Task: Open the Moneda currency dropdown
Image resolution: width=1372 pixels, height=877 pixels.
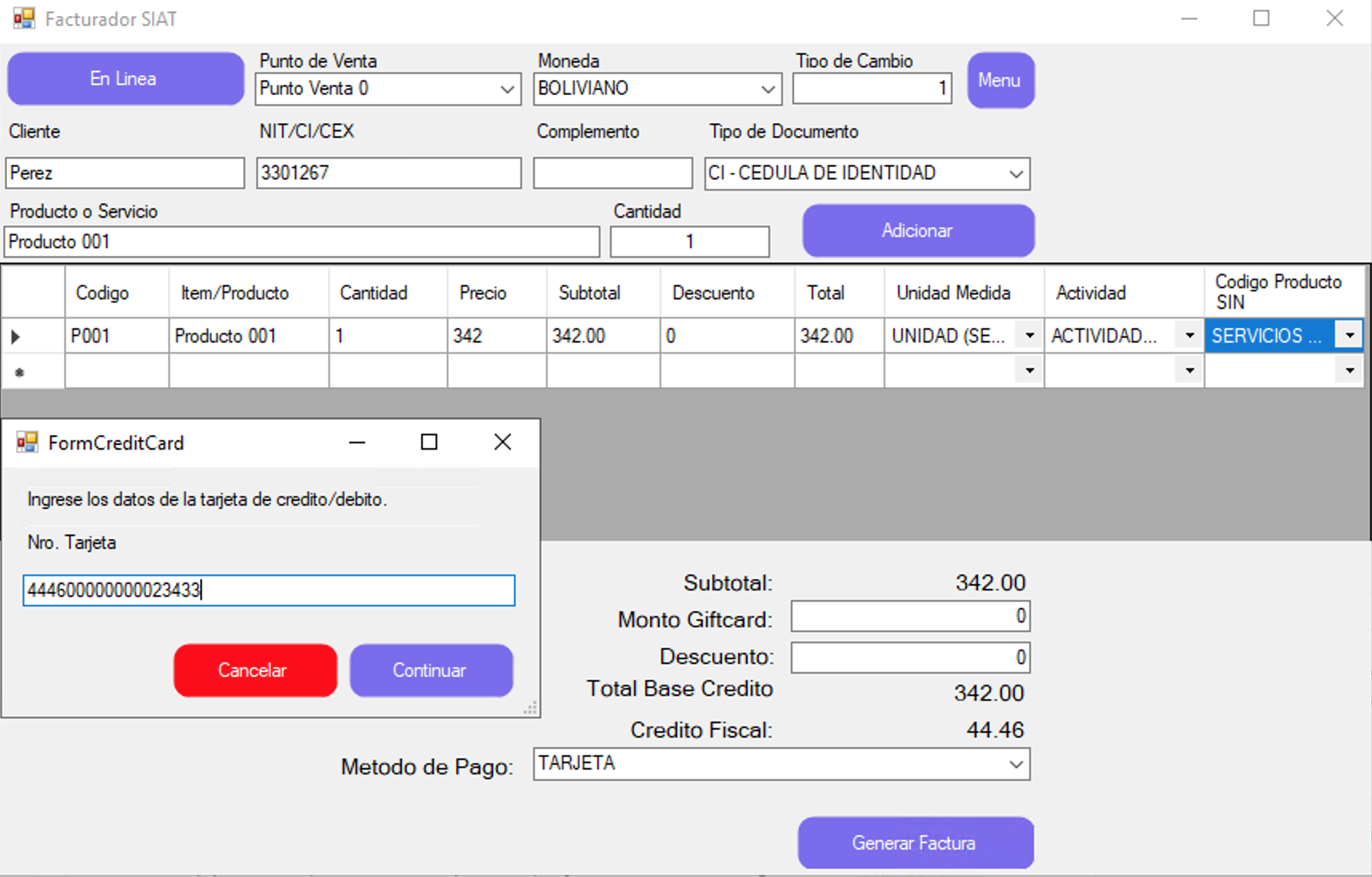Action: point(767,89)
